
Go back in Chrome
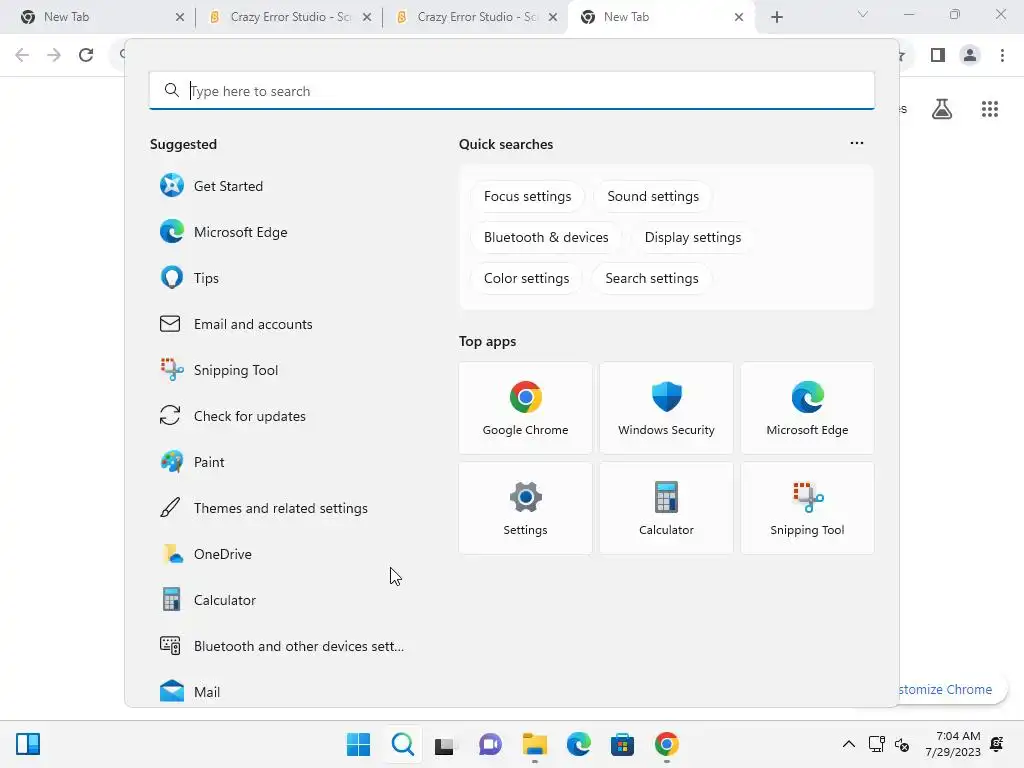(x=22, y=55)
